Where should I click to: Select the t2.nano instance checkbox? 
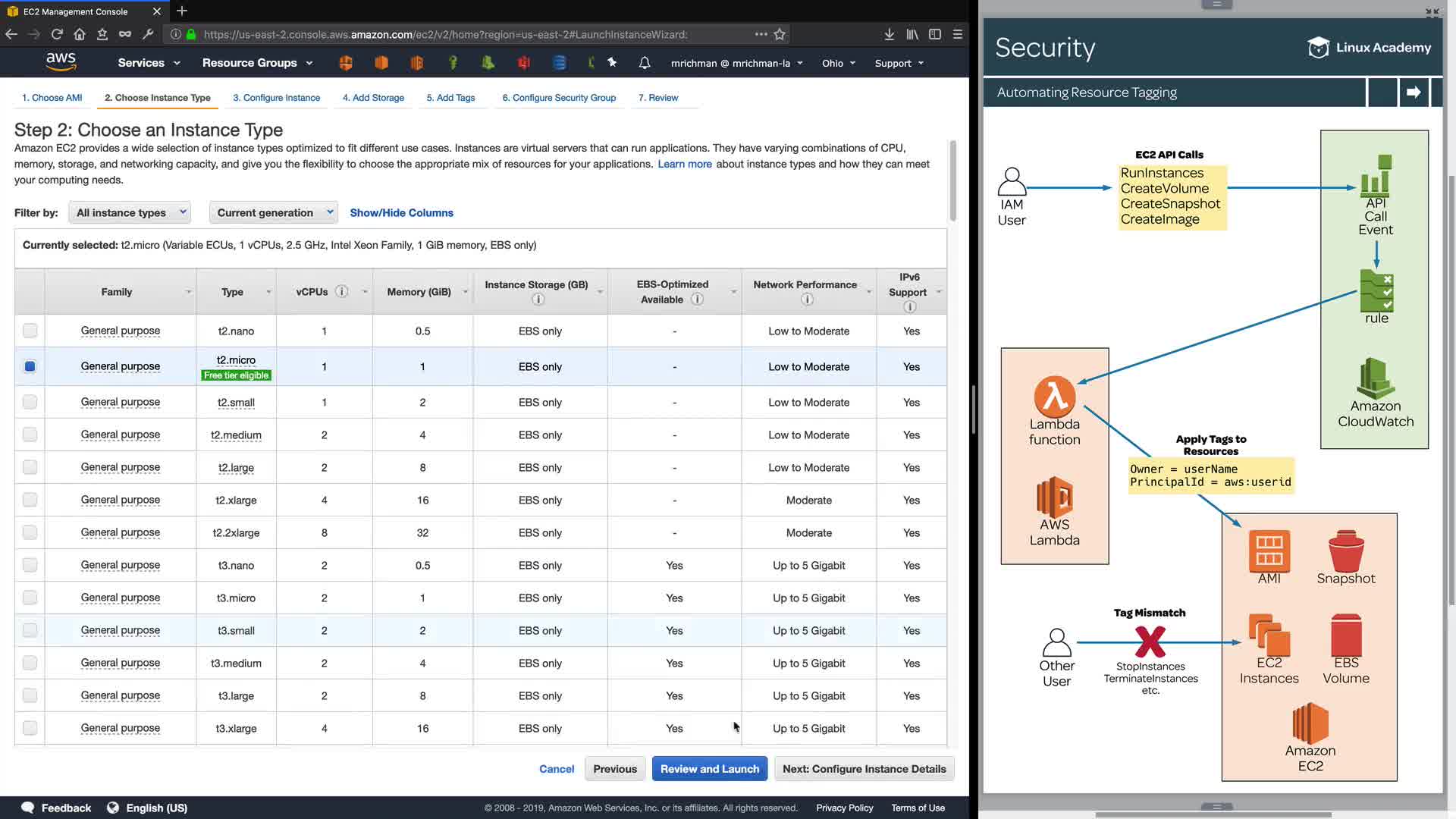tap(30, 331)
